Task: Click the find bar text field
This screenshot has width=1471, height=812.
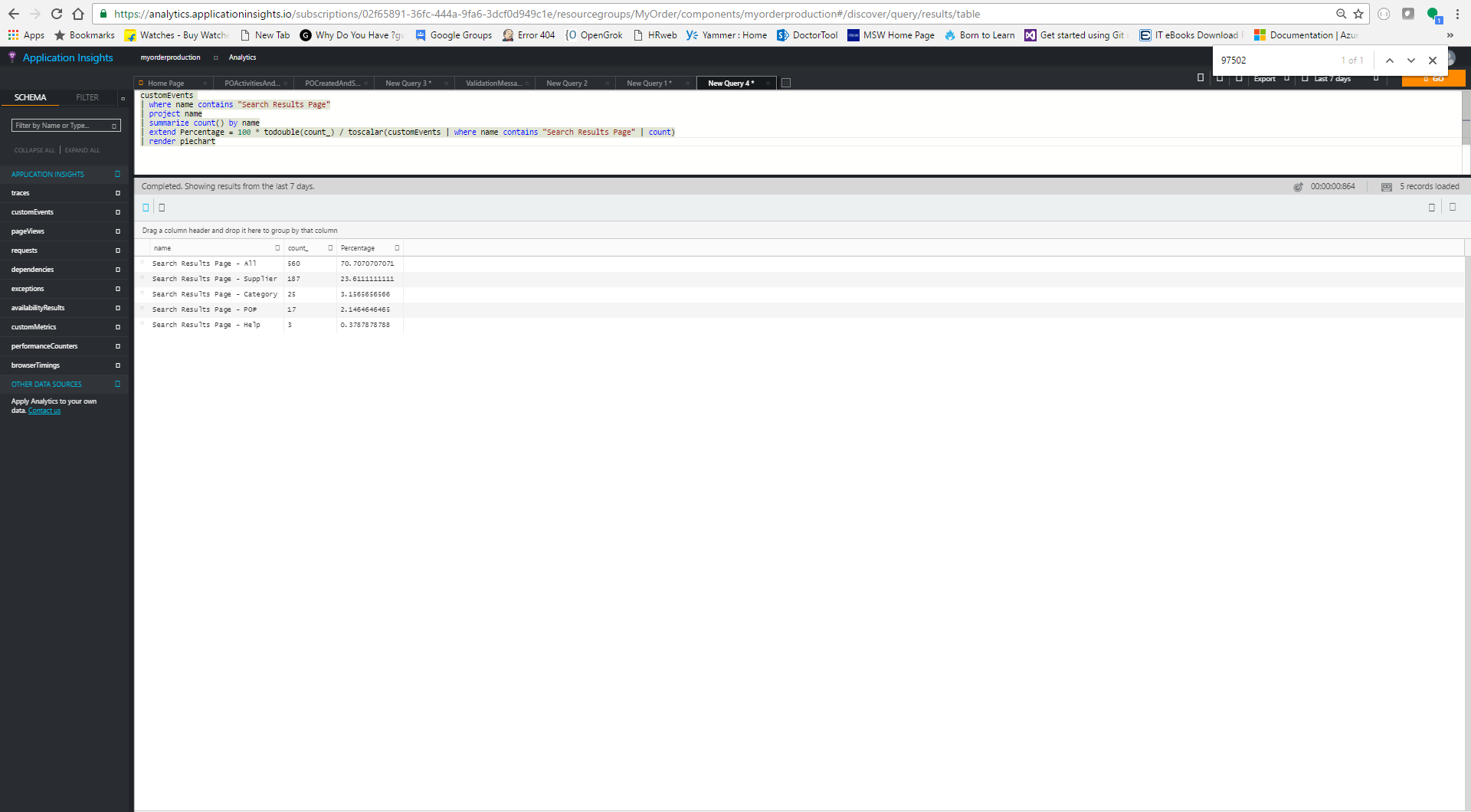Action: point(1276,61)
